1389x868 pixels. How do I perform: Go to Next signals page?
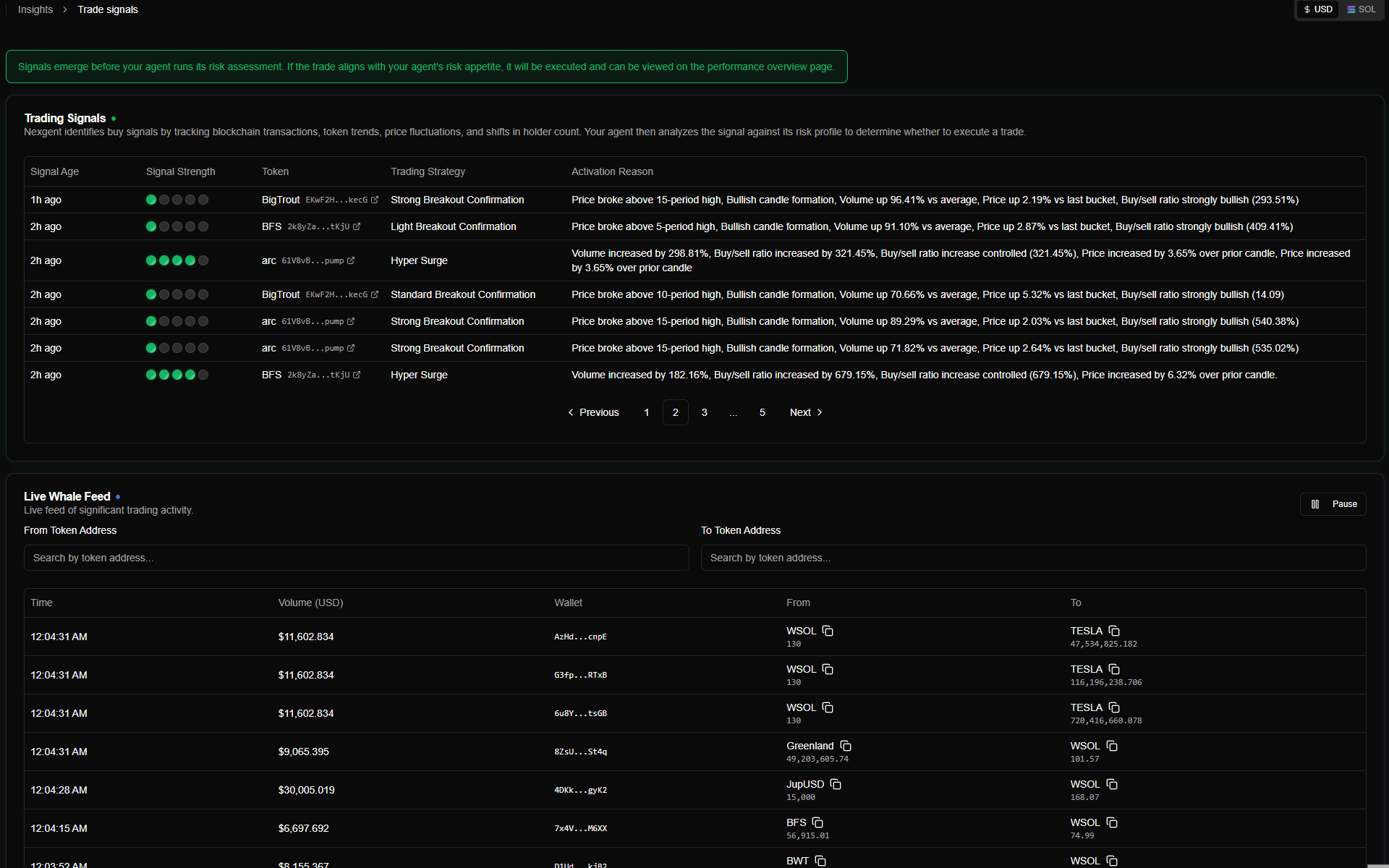[806, 412]
